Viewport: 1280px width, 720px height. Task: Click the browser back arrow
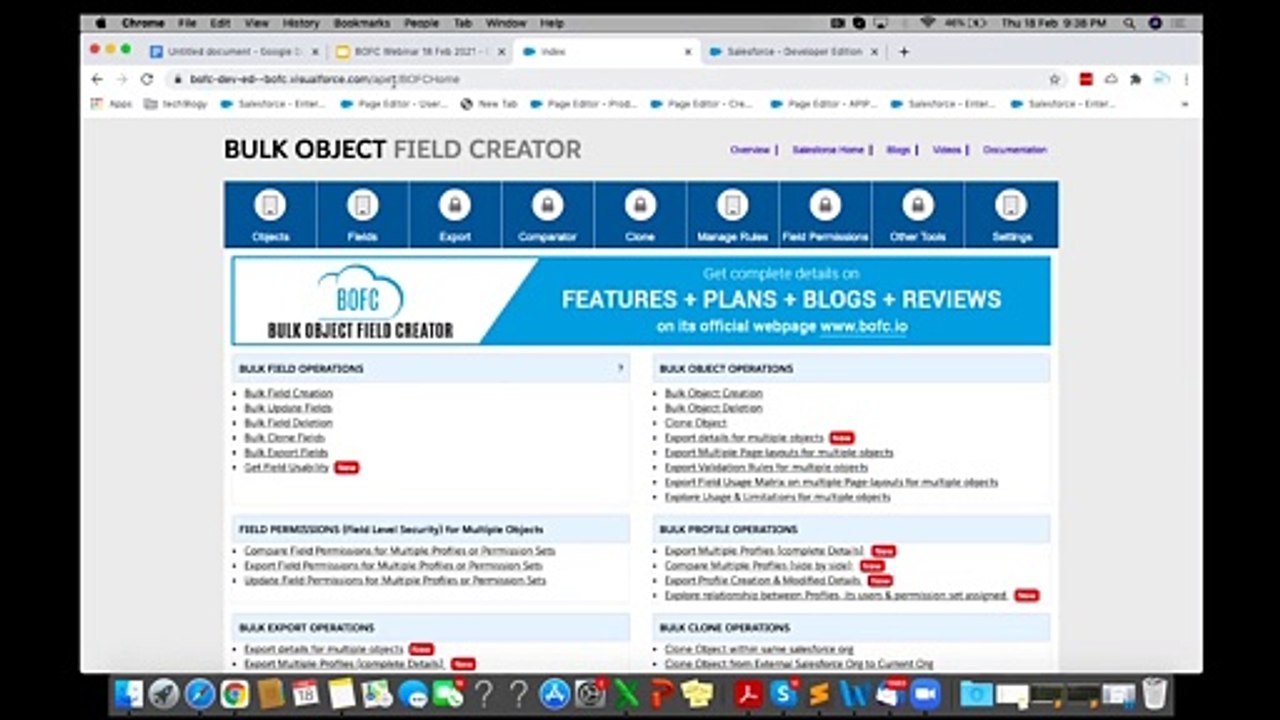tap(97, 79)
